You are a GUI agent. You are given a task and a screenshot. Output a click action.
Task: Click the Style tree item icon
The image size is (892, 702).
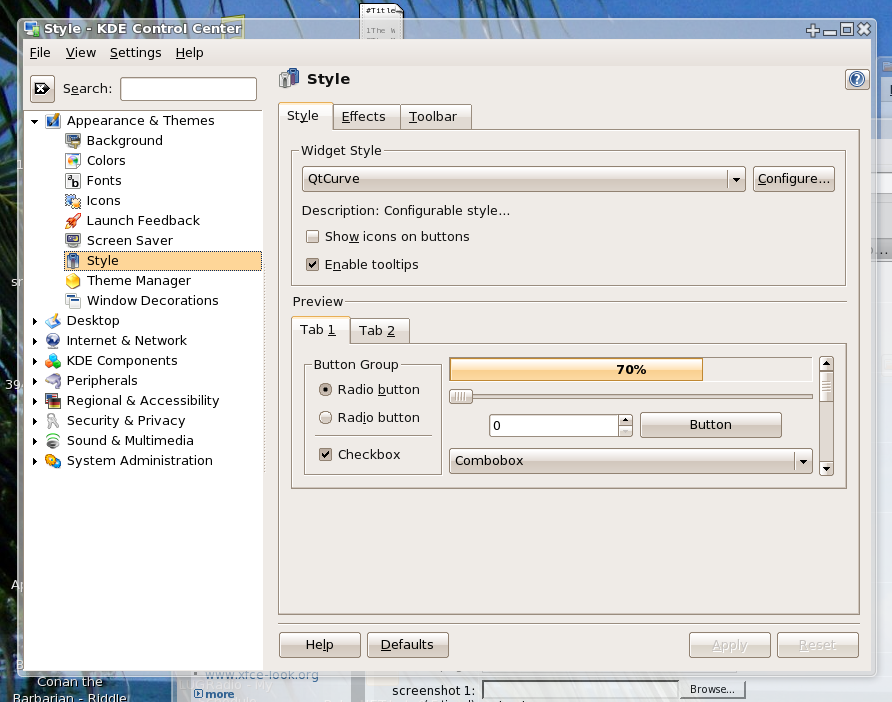pyautogui.click(x=73, y=261)
